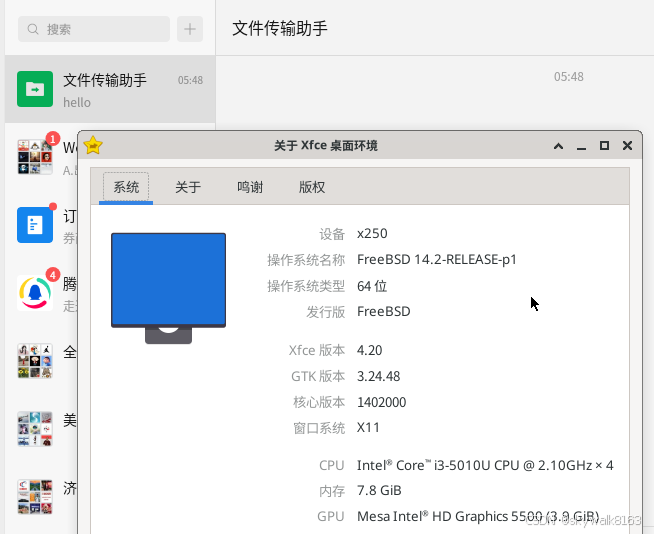Click the 64 位 OS type value

372,286
